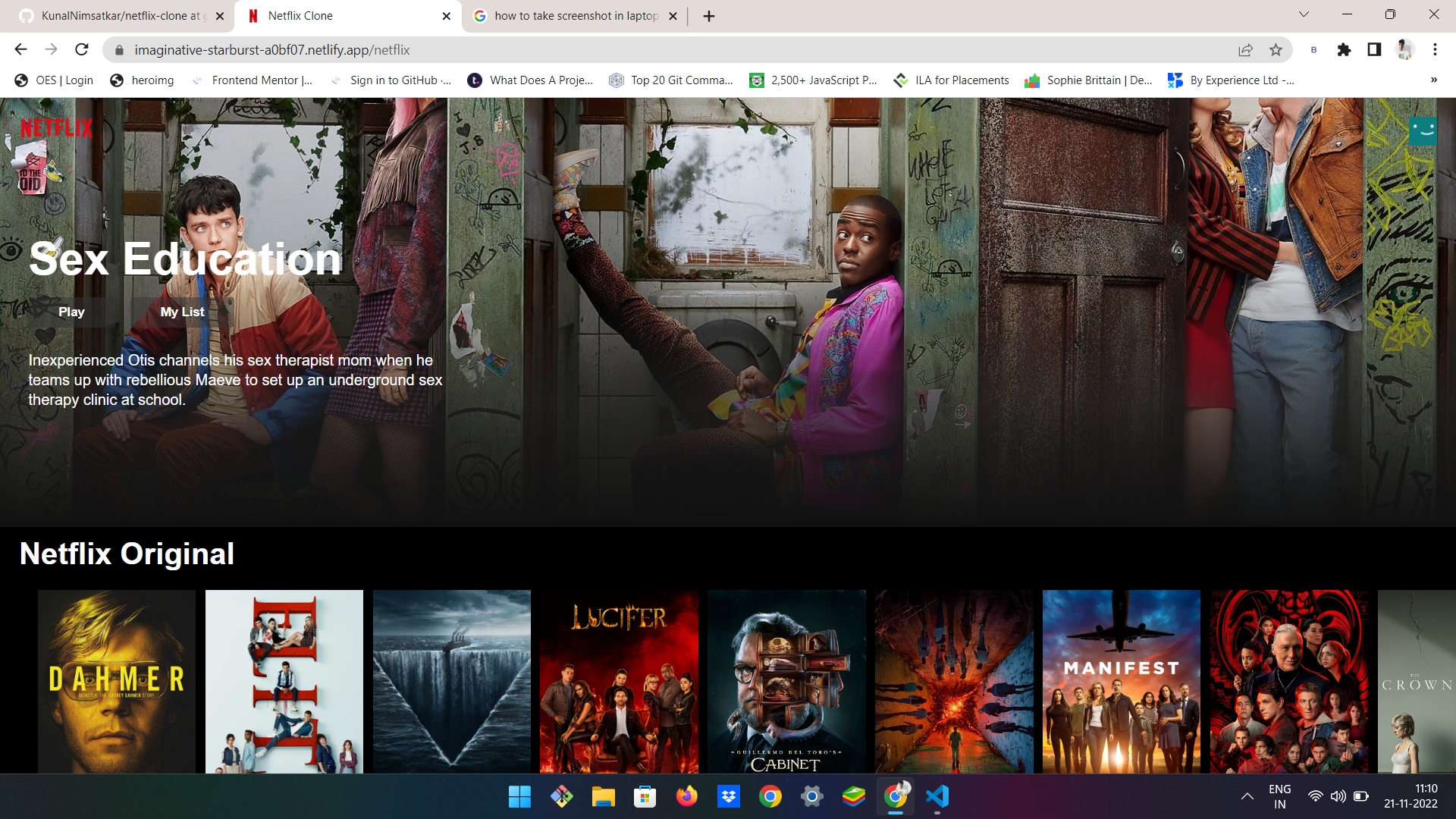This screenshot has width=1456, height=819.
Task: Click the teal smiley profile avatar
Action: [1423, 130]
